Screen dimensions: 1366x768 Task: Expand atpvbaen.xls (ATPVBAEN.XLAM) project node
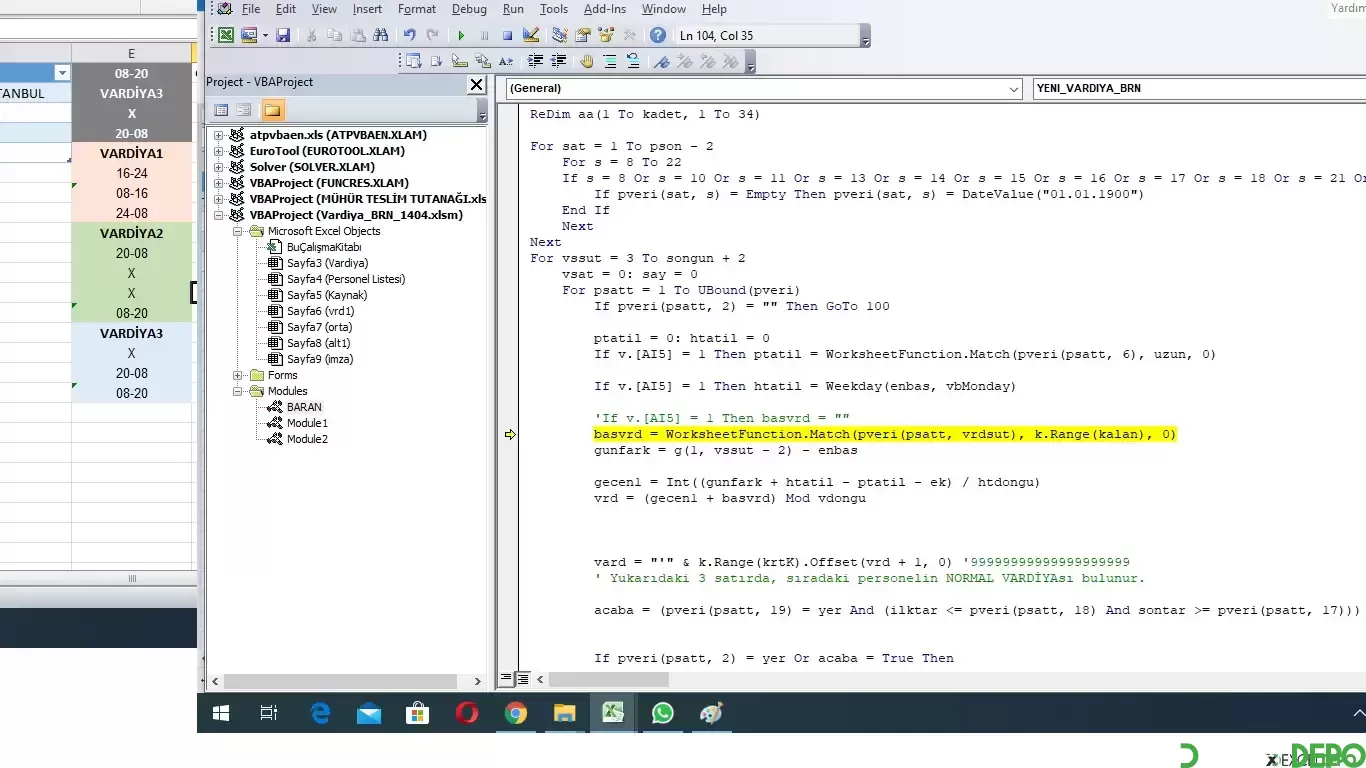click(218, 135)
